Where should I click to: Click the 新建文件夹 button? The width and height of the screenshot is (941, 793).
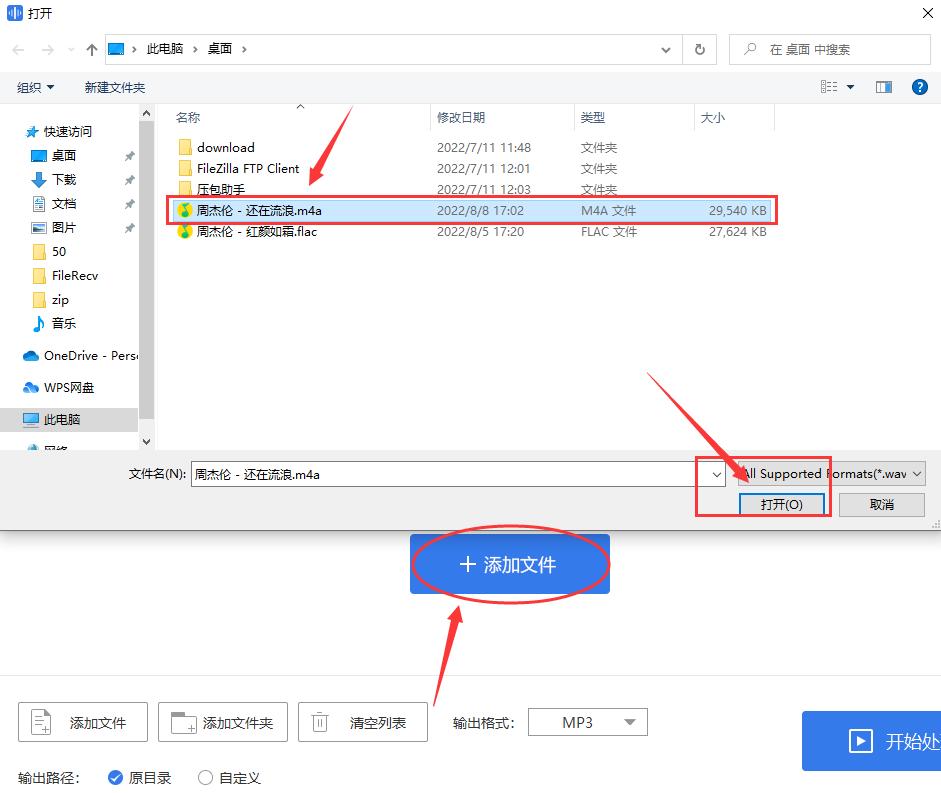point(114,87)
